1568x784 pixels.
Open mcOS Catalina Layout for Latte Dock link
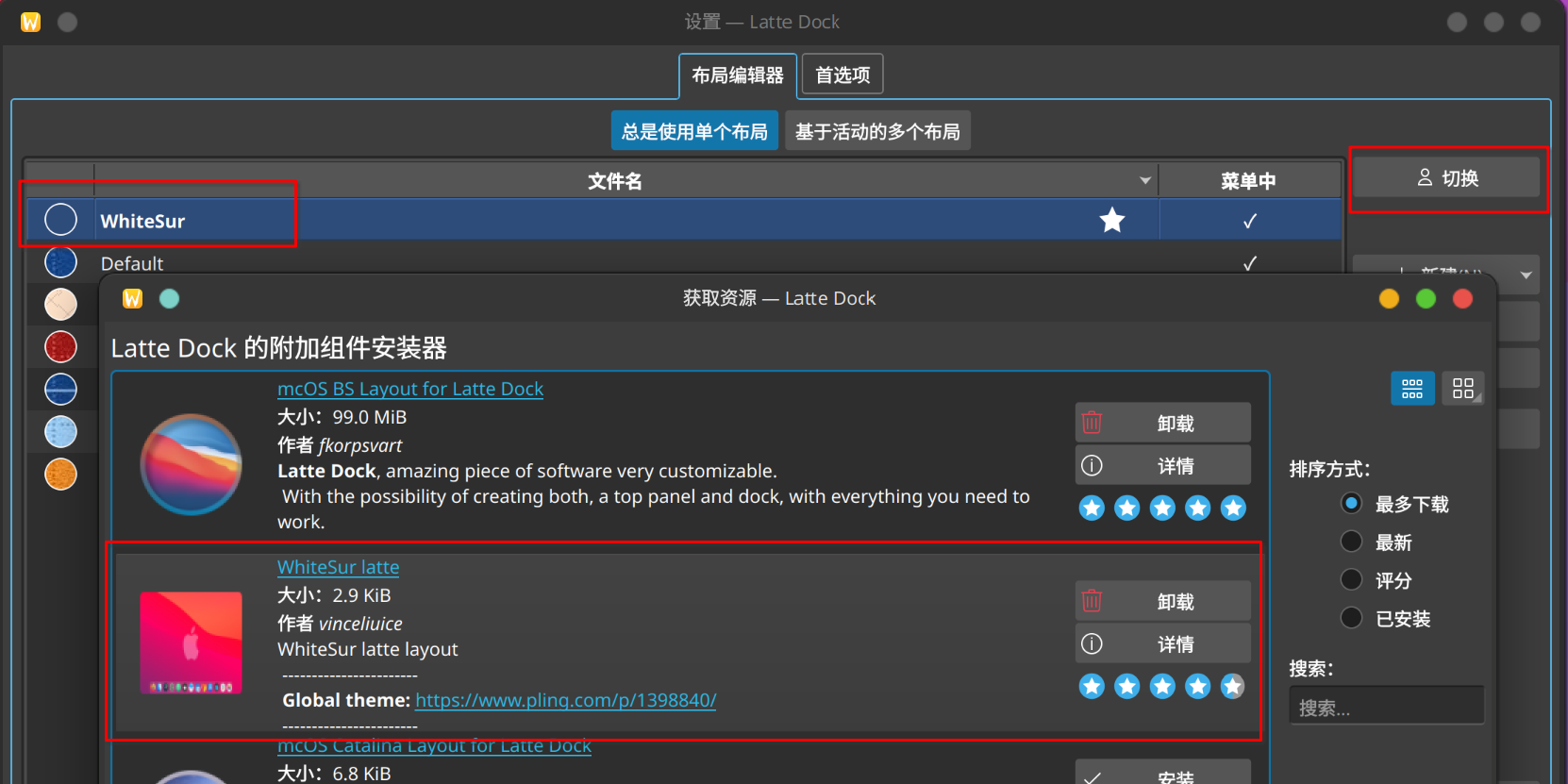coord(434,745)
